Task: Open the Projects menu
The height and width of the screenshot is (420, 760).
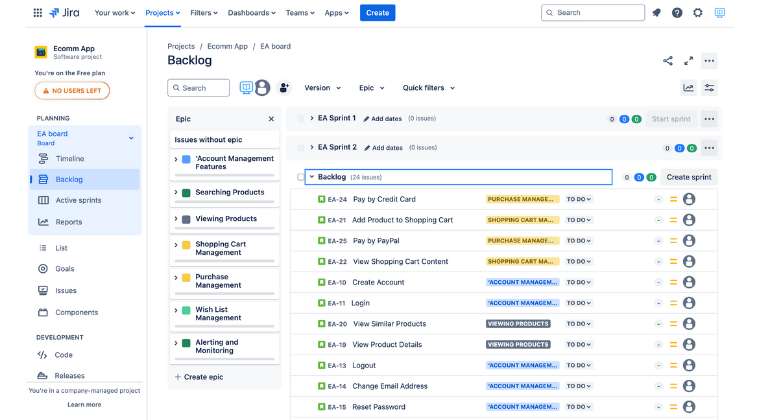Action: click(162, 13)
